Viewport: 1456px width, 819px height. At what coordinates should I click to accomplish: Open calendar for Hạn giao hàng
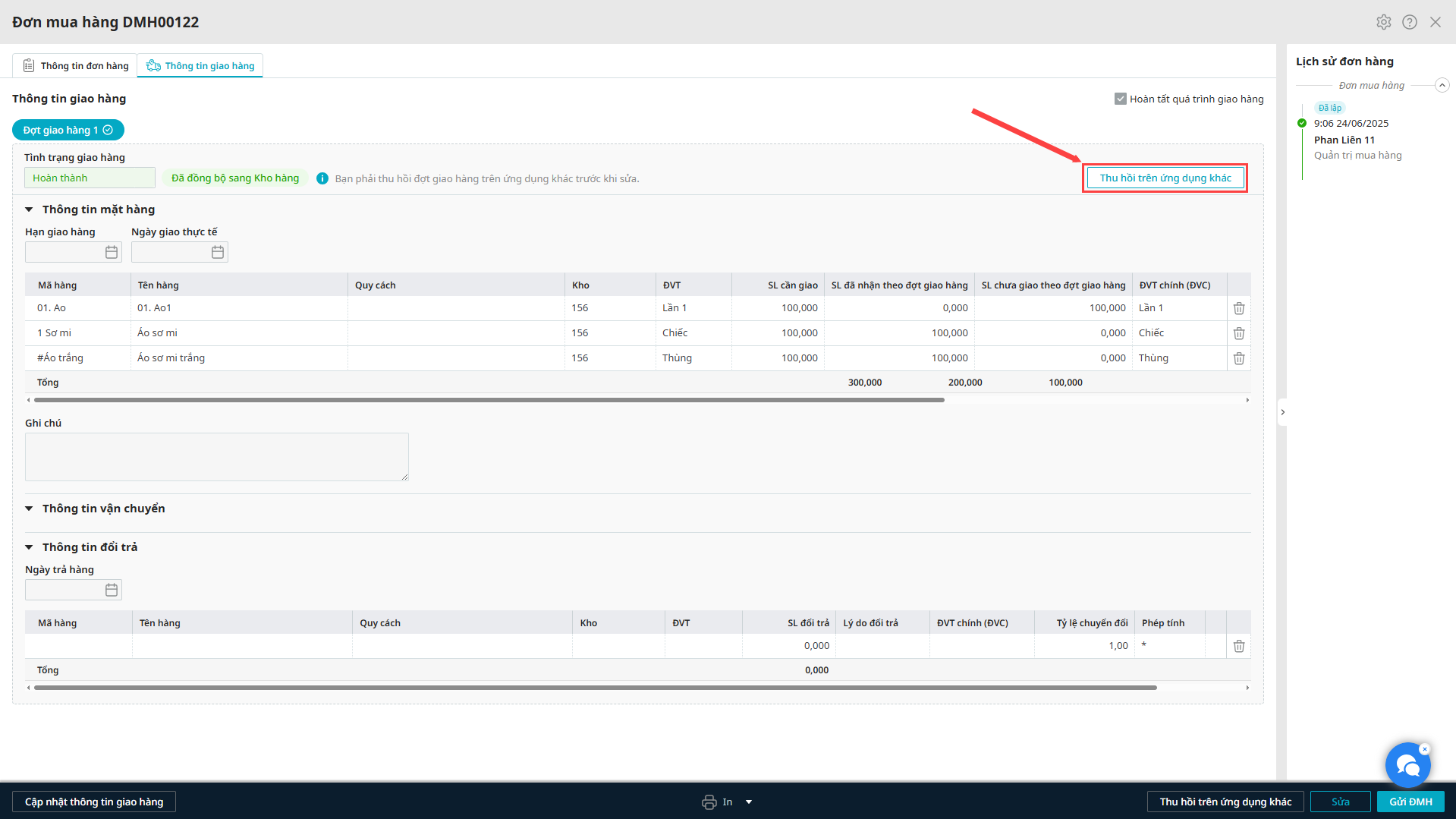point(112,252)
